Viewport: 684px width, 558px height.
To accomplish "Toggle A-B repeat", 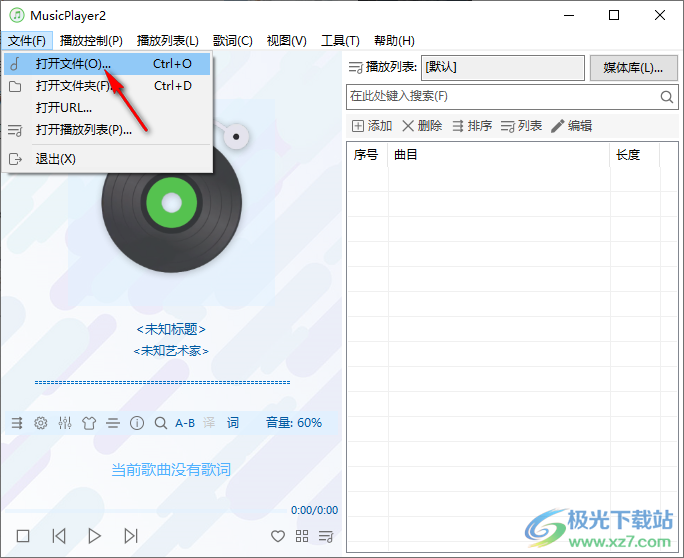I will click(185, 423).
